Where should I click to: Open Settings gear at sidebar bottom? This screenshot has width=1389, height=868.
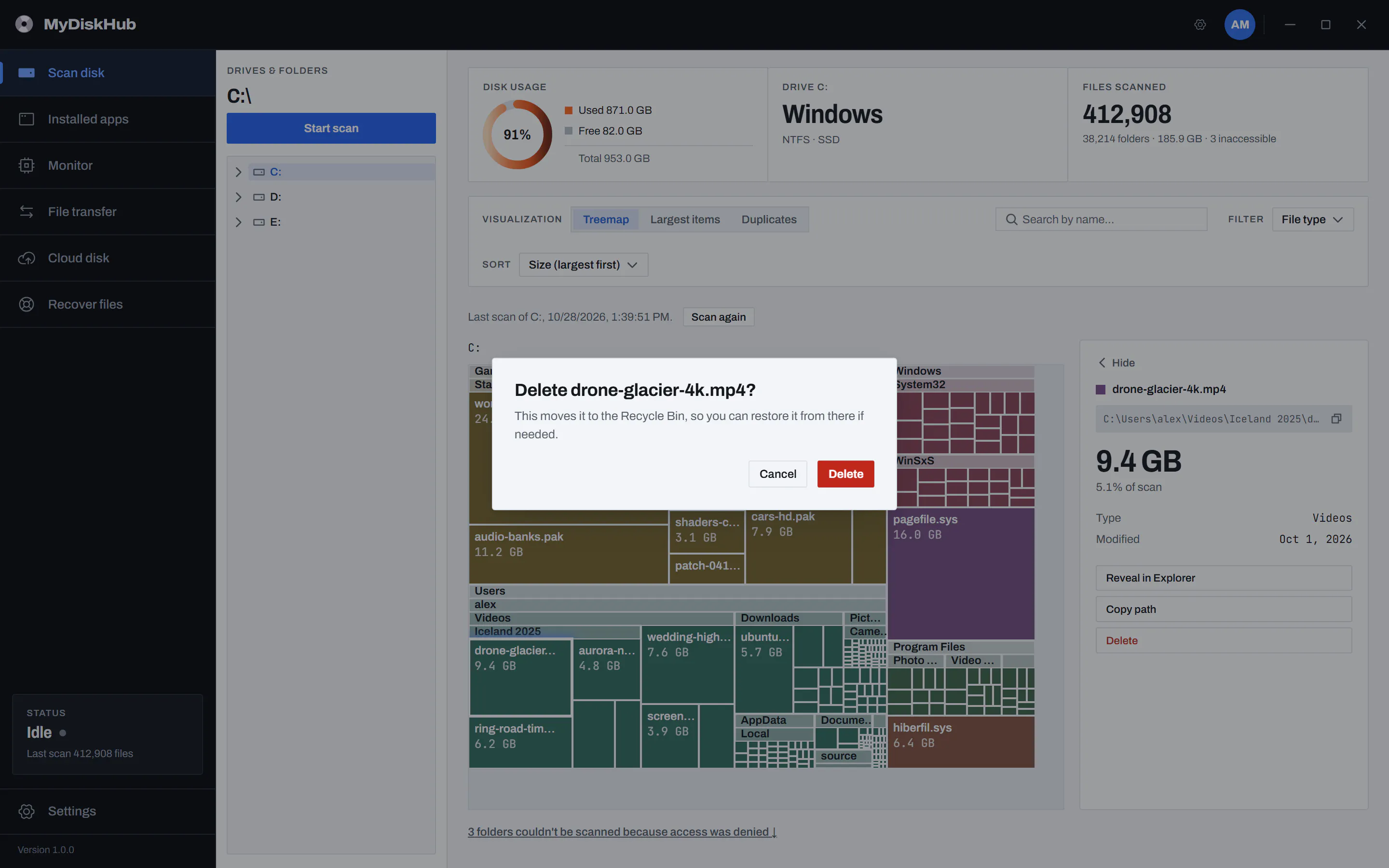(27, 811)
